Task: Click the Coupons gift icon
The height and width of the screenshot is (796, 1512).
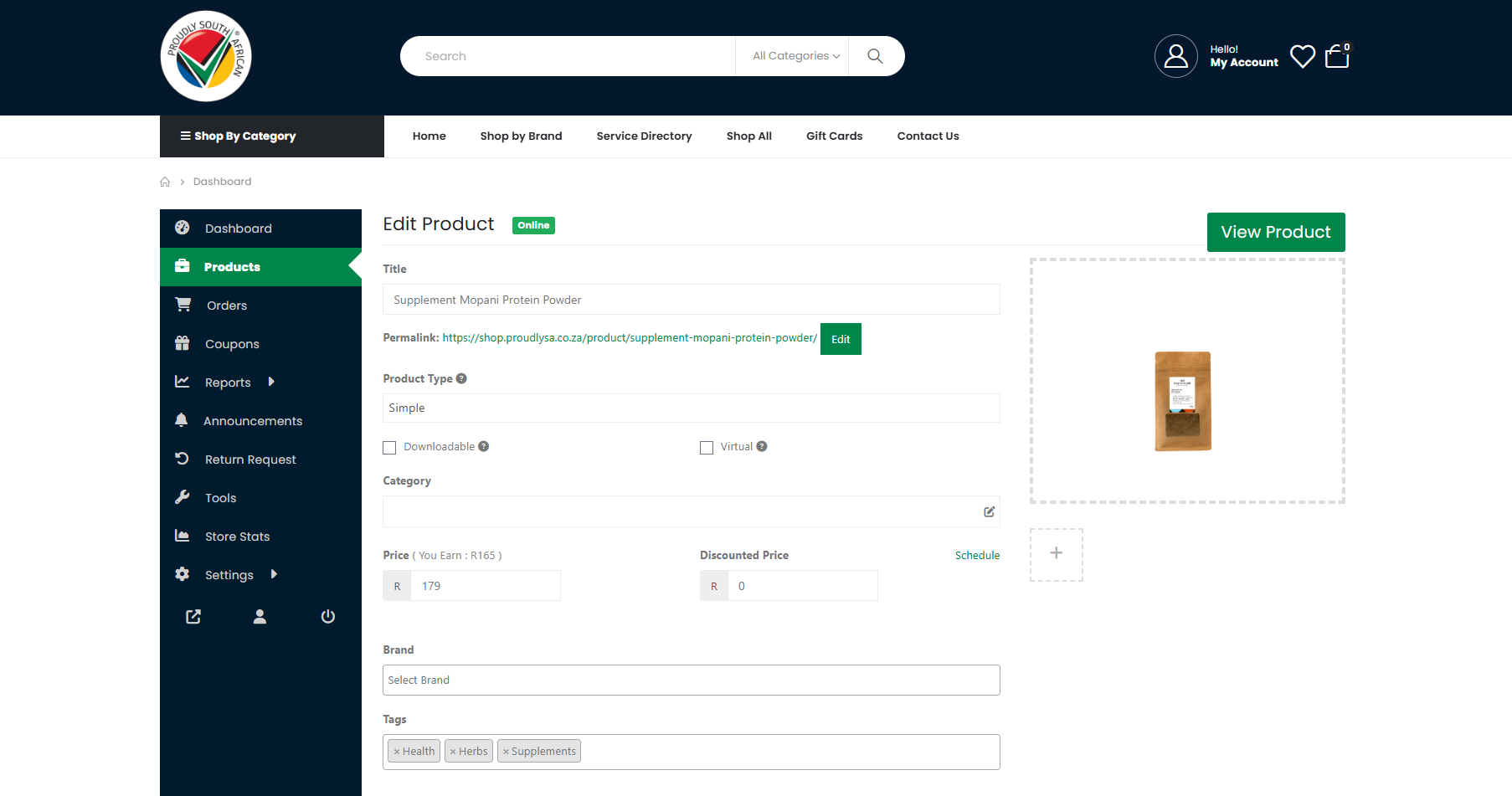Action: 182,343
